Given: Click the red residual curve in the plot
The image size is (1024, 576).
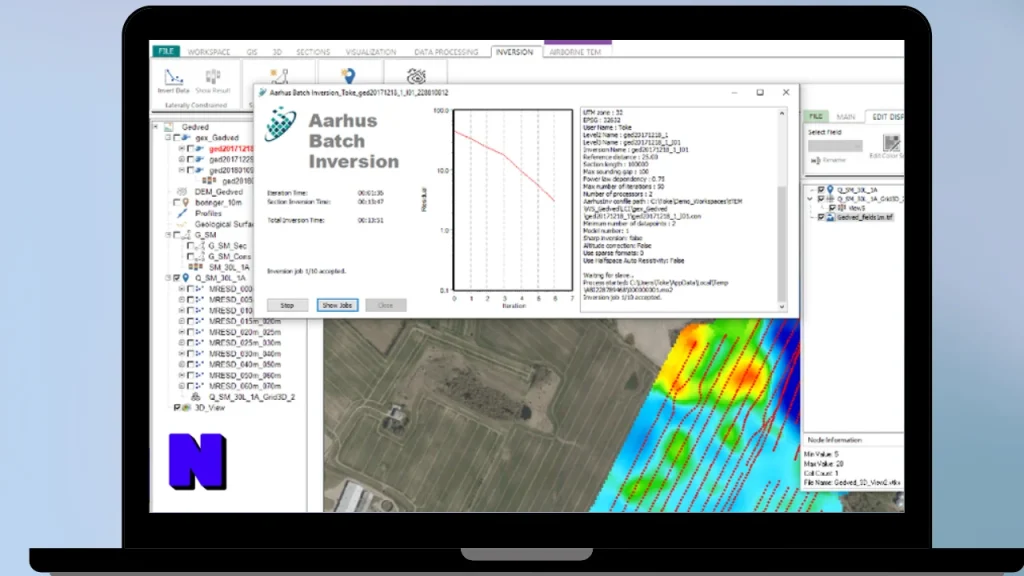Looking at the screenshot, I should 504,155.
